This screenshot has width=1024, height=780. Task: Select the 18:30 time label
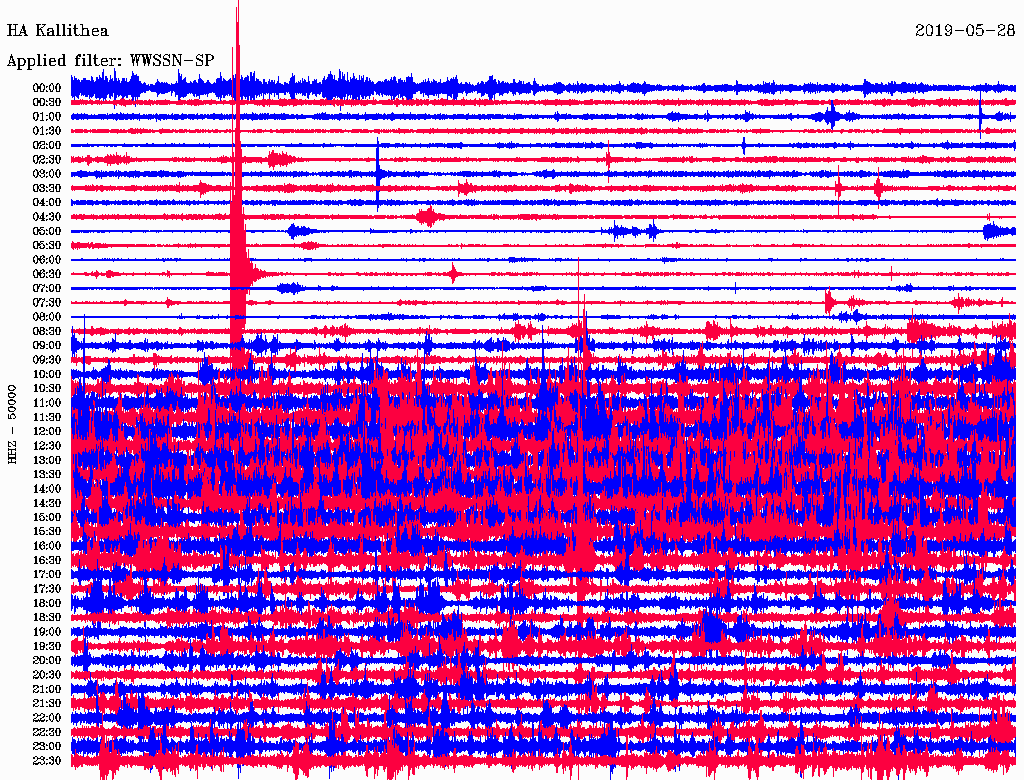click(47, 617)
